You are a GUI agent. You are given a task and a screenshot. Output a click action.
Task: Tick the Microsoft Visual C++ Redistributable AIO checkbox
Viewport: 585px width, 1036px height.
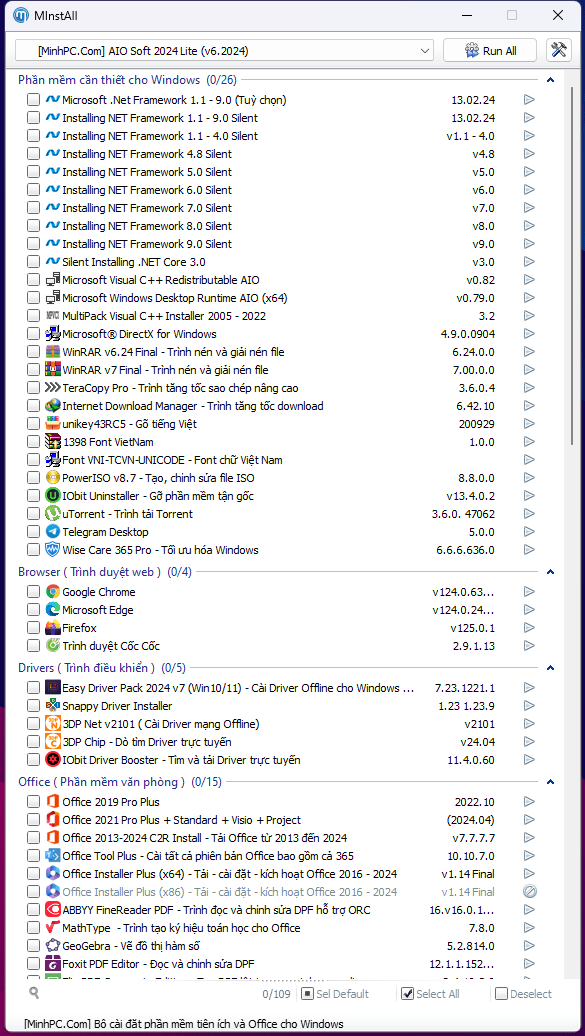(33, 280)
